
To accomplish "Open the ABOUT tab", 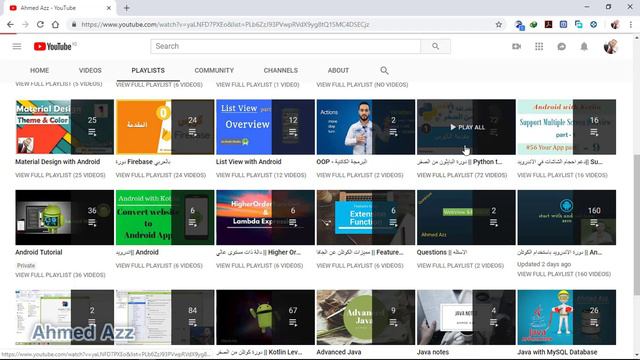I will pyautogui.click(x=338, y=70).
